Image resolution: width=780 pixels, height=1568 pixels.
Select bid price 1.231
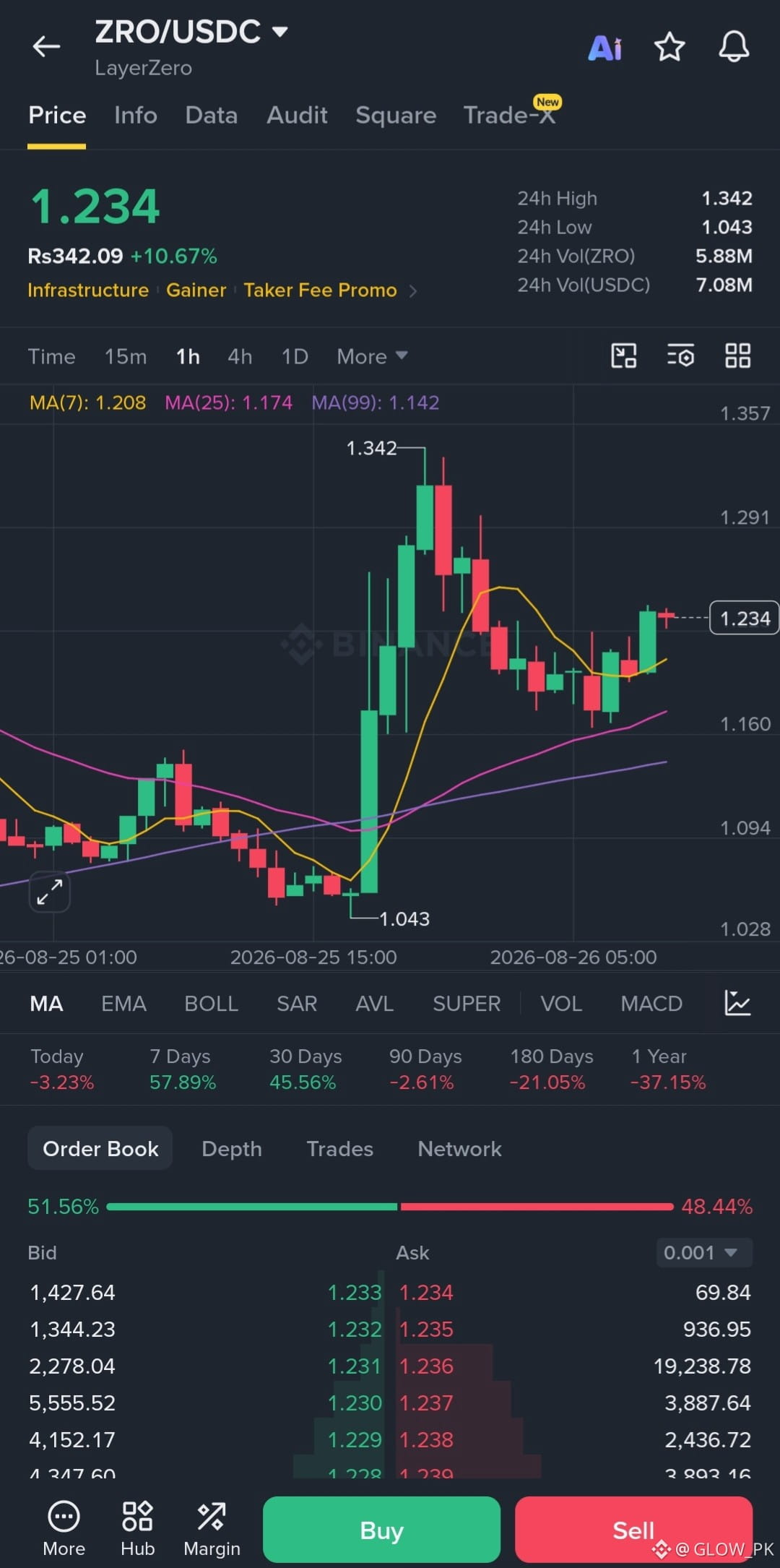pyautogui.click(x=354, y=1366)
